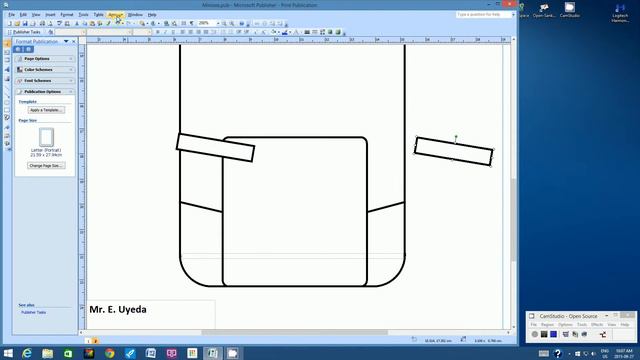This screenshot has height=360, width=640.
Task: Select the Picture Frame tool
Action: click(7, 78)
